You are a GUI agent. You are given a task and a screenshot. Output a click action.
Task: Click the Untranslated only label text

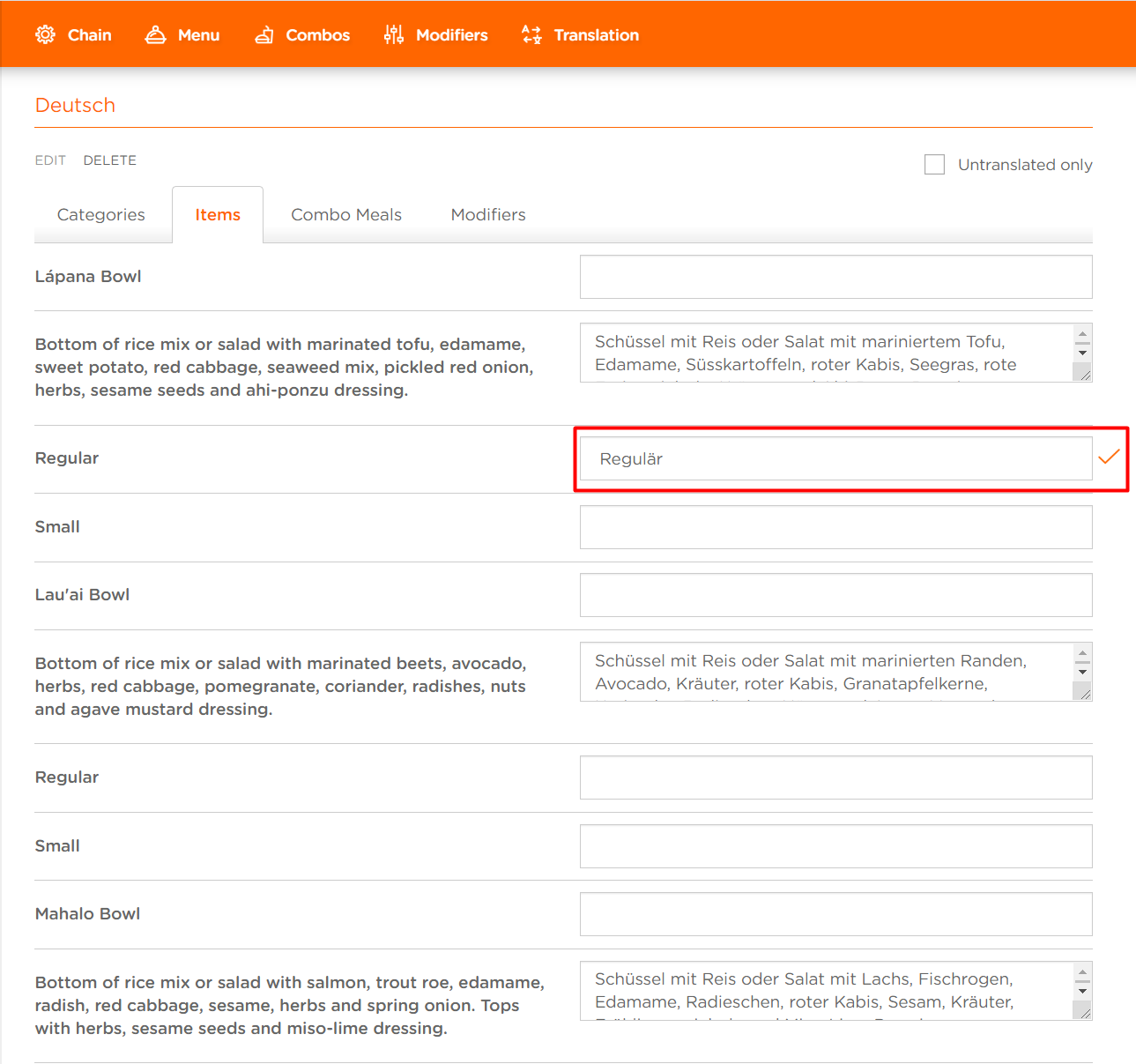[1025, 165]
